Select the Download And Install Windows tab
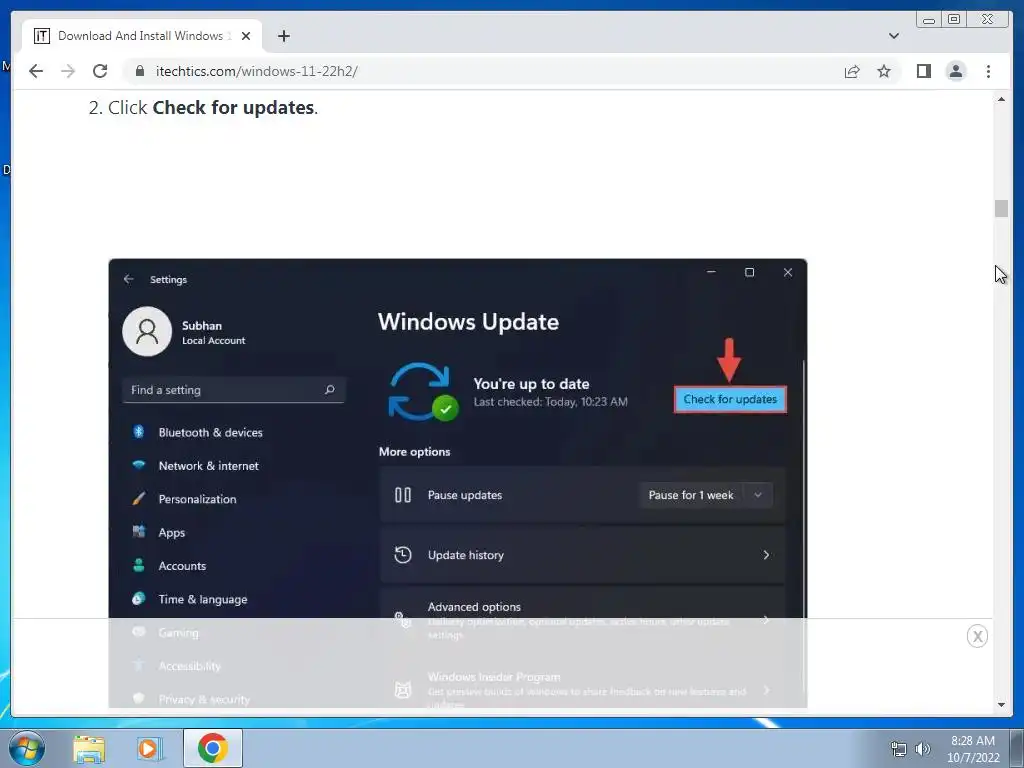1024x768 pixels. (142, 36)
